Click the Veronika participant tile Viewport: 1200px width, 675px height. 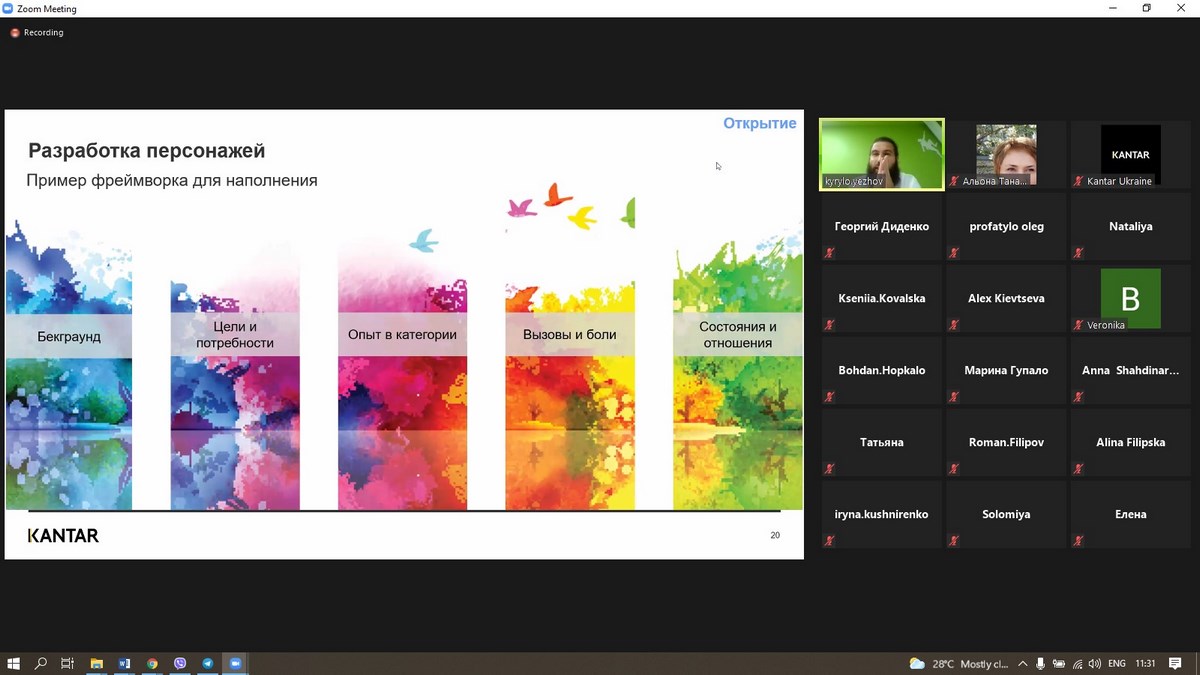point(1130,298)
